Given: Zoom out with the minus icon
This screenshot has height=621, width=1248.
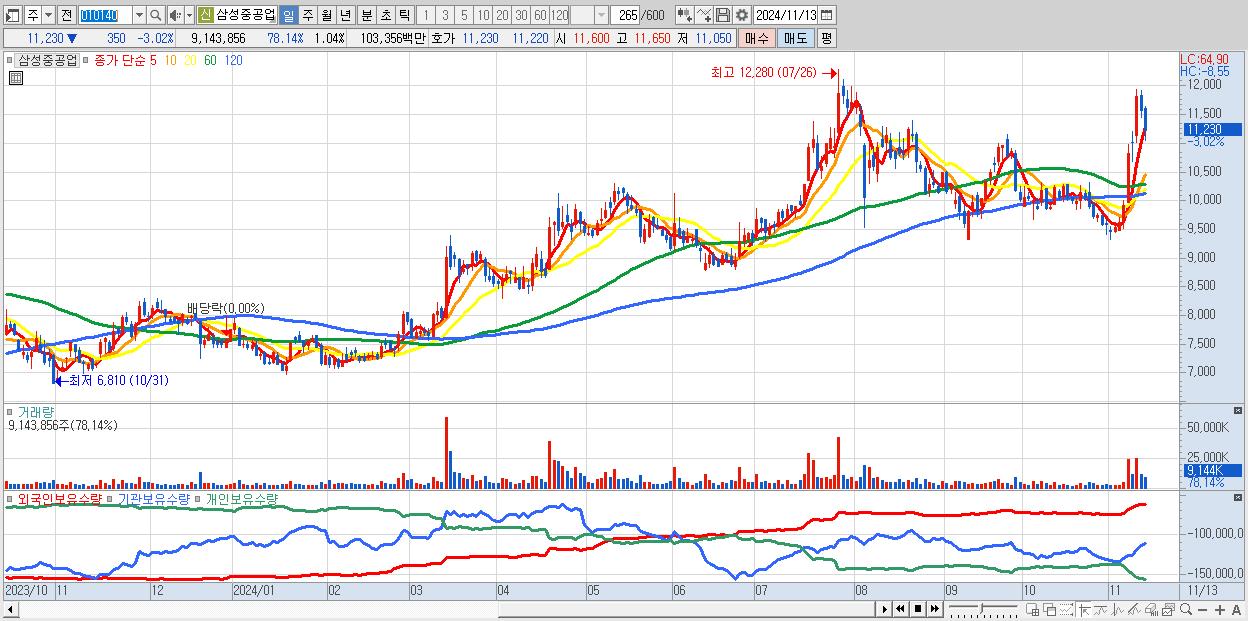Looking at the screenshot, I should (x=1202, y=610).
